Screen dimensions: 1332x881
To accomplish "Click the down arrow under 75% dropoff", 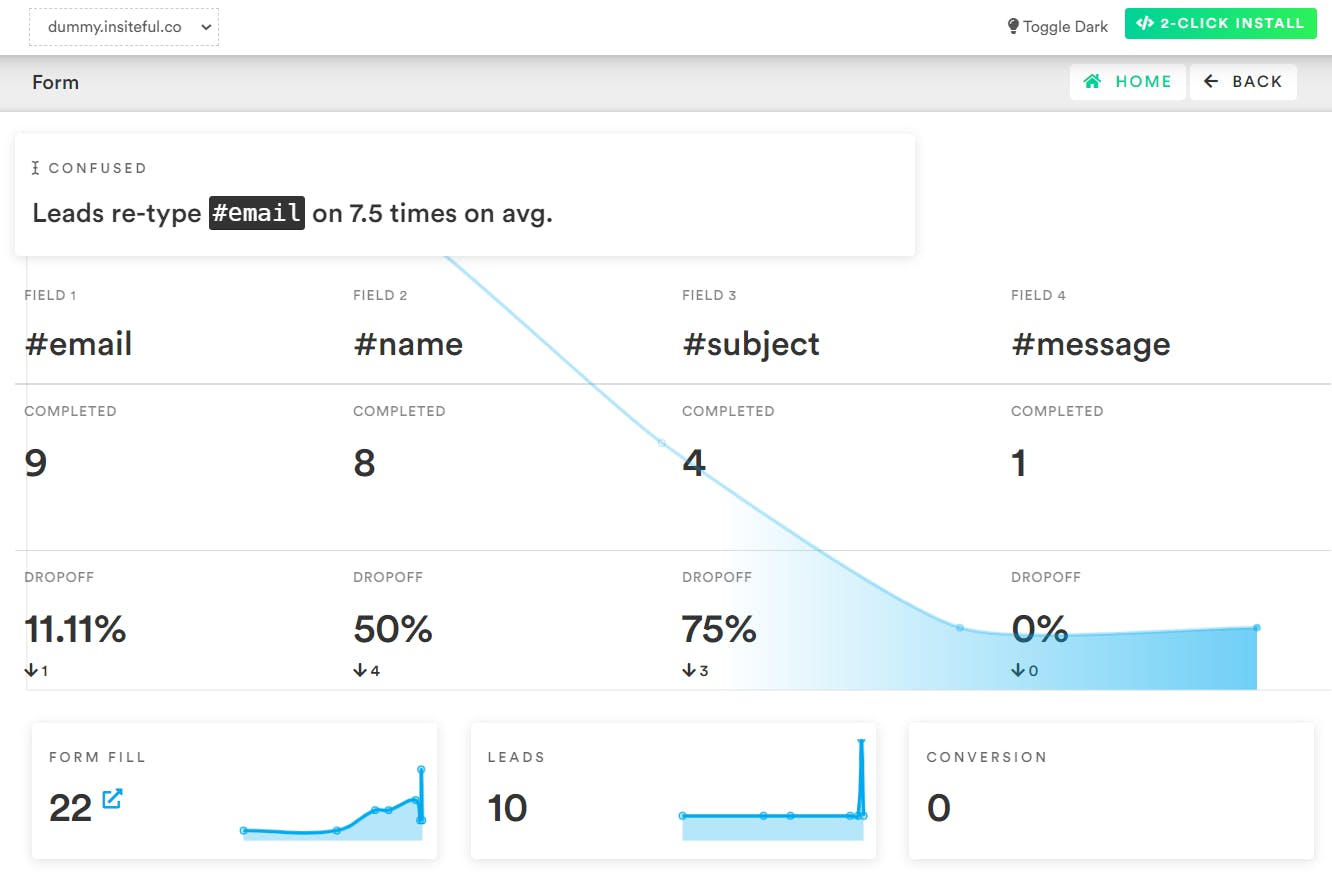I will [689, 671].
